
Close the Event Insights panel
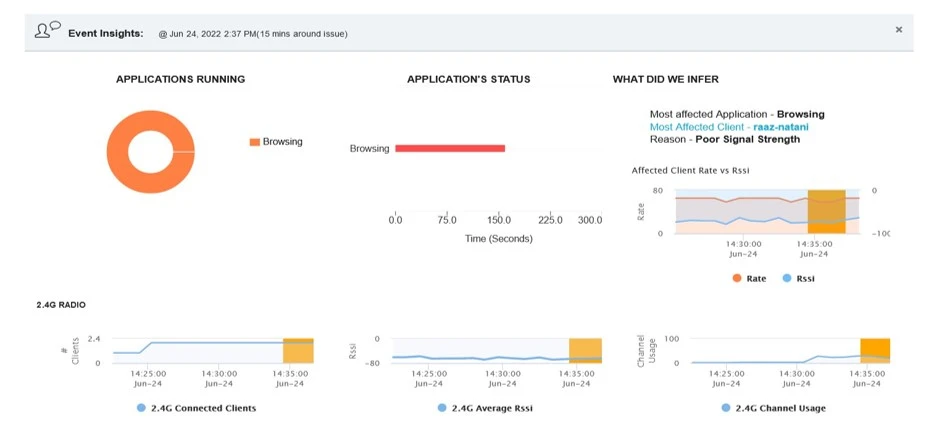pyautogui.click(x=898, y=30)
